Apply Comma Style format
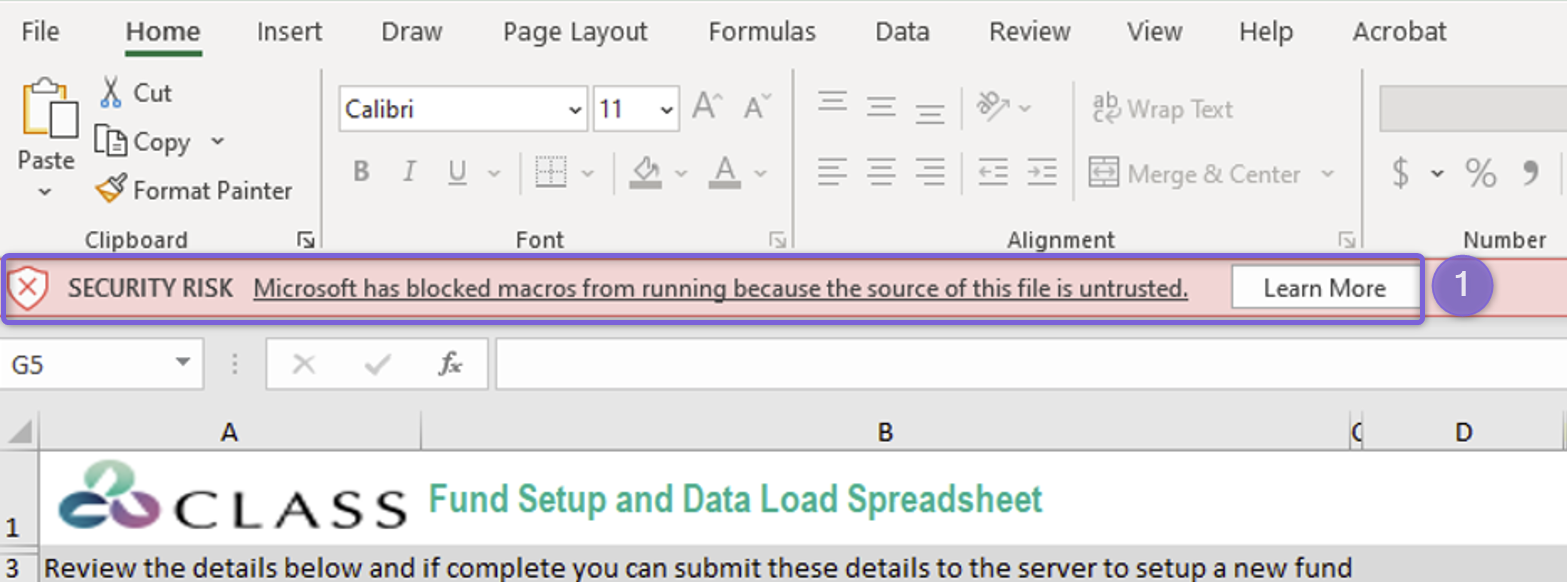 click(x=1530, y=173)
